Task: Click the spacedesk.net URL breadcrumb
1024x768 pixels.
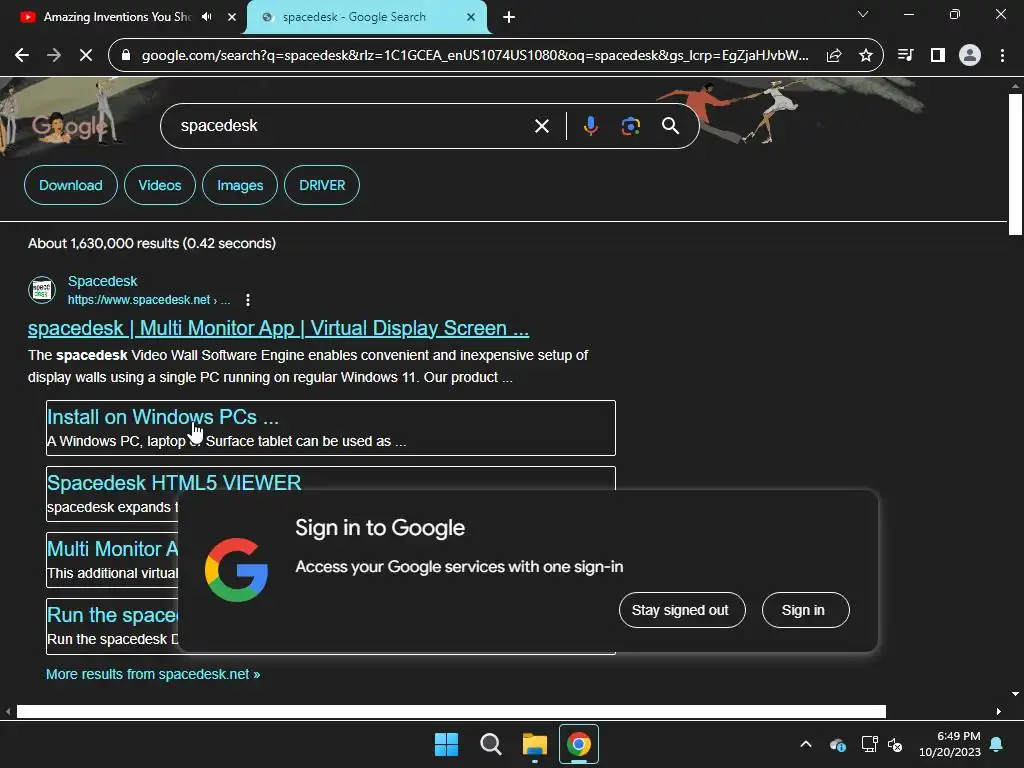Action: tap(149, 300)
